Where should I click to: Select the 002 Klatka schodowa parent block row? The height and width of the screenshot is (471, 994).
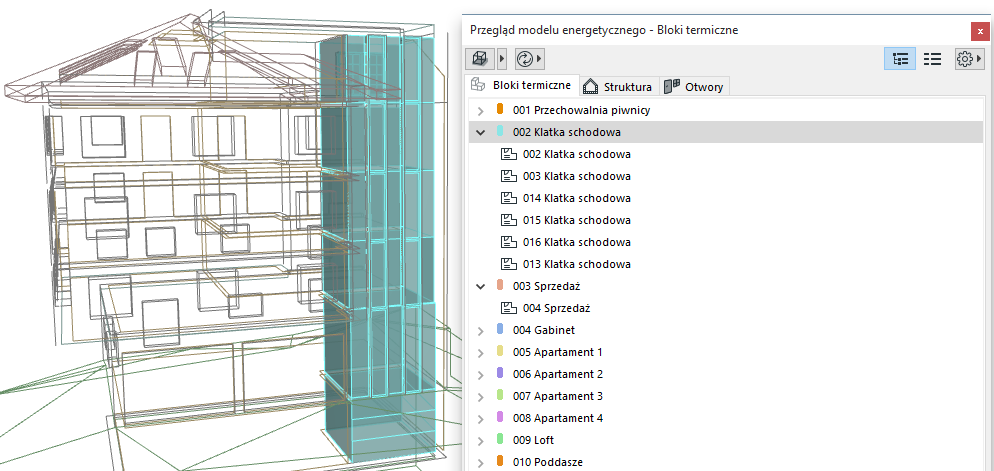pos(726,132)
